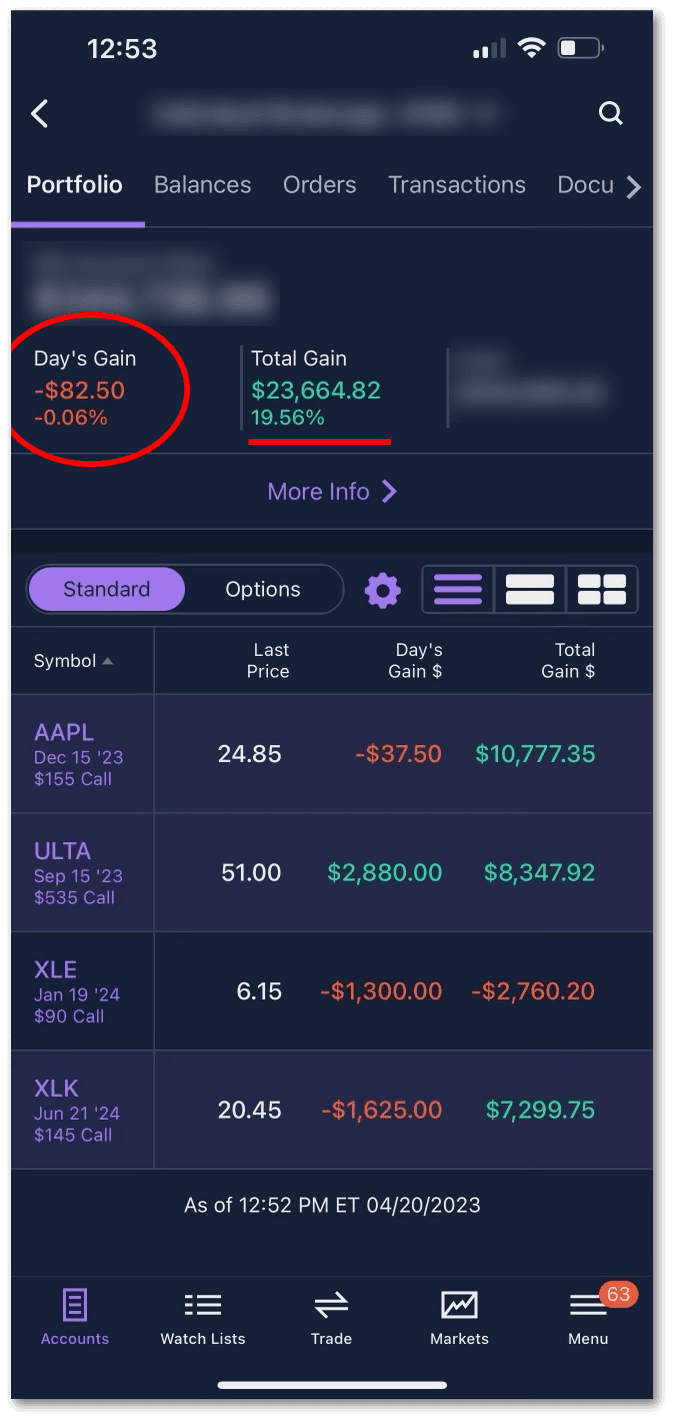Open the Transactions tab
This screenshot has height=1420, width=673.
(x=456, y=185)
